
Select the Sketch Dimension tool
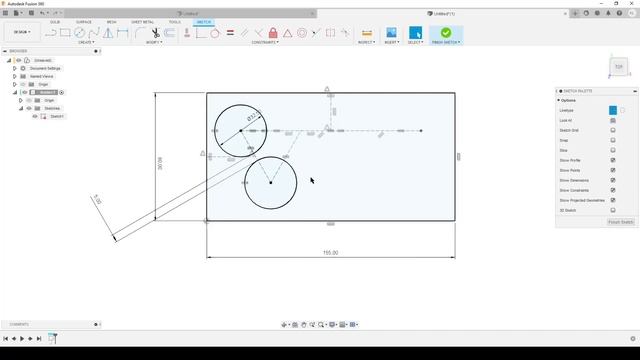pos(122,33)
